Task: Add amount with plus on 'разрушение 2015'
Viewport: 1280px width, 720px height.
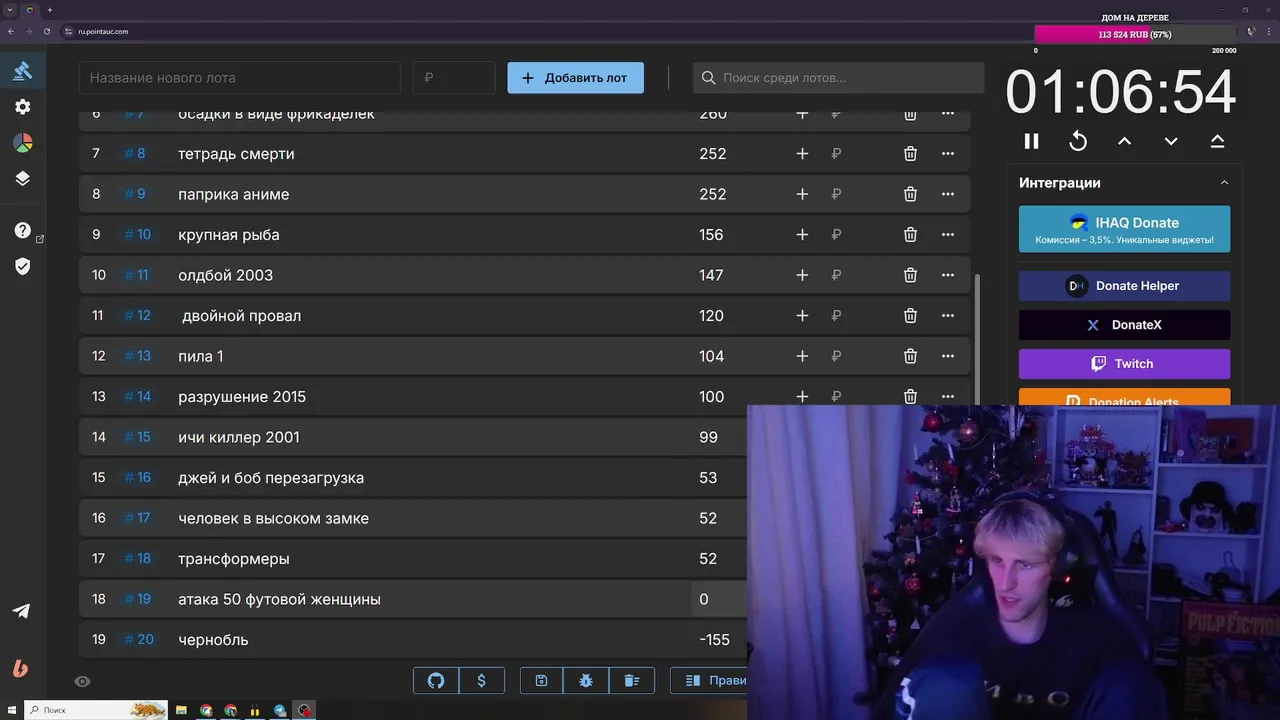Action: click(x=802, y=396)
